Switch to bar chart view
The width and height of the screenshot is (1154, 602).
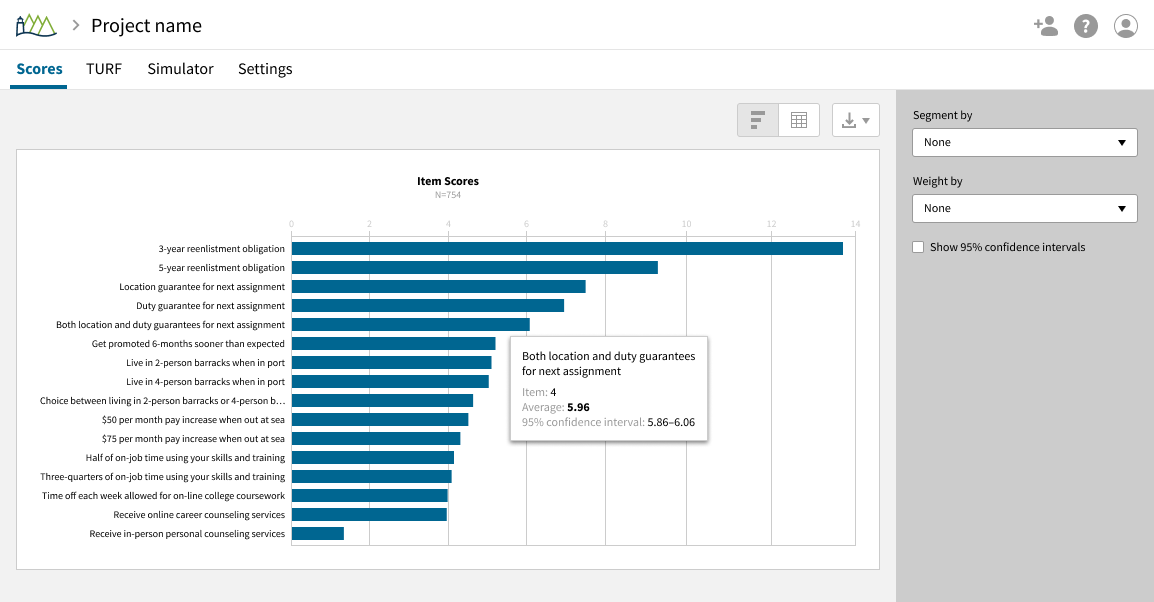tap(758, 120)
